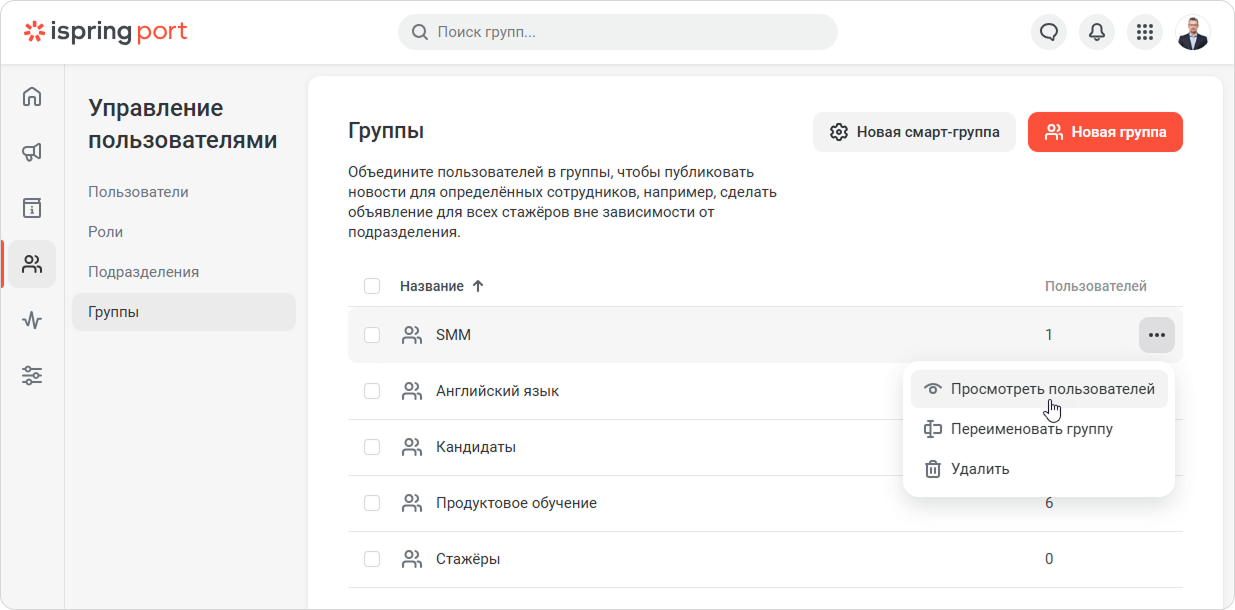Open the notifications bell icon
The height and width of the screenshot is (610, 1235).
[1097, 32]
